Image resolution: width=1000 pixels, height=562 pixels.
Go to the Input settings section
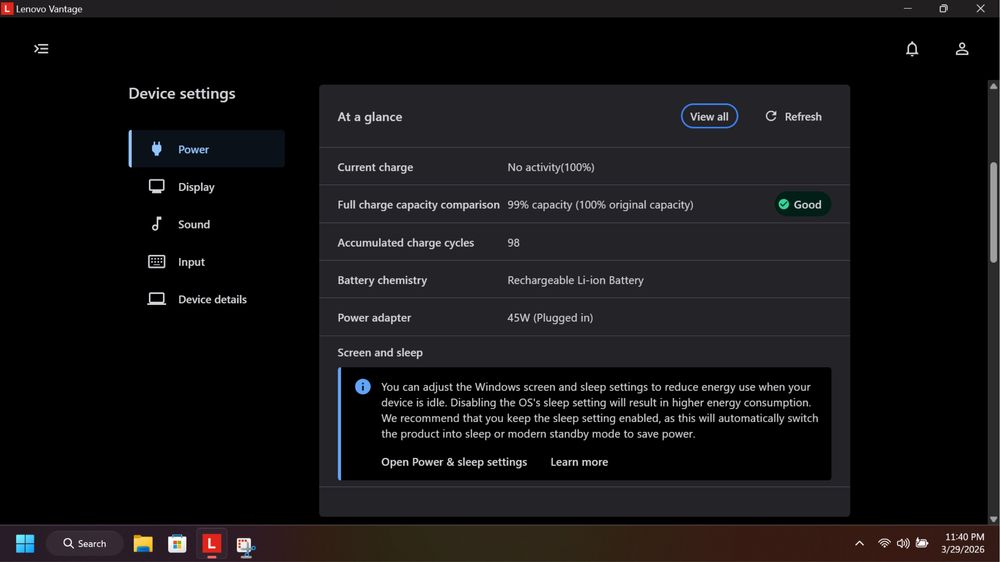tap(207, 262)
